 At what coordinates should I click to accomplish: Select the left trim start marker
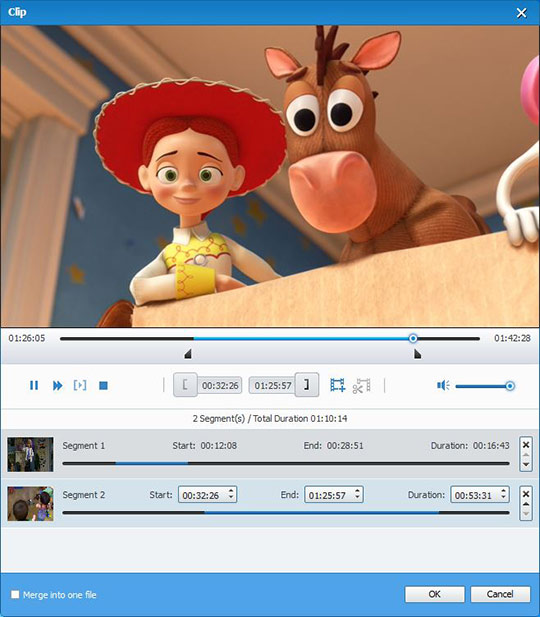[188, 354]
